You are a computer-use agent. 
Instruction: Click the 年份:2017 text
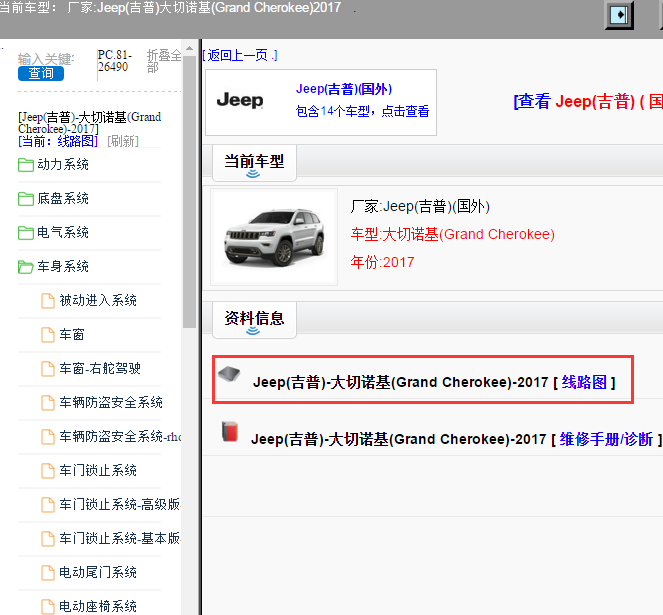click(382, 262)
